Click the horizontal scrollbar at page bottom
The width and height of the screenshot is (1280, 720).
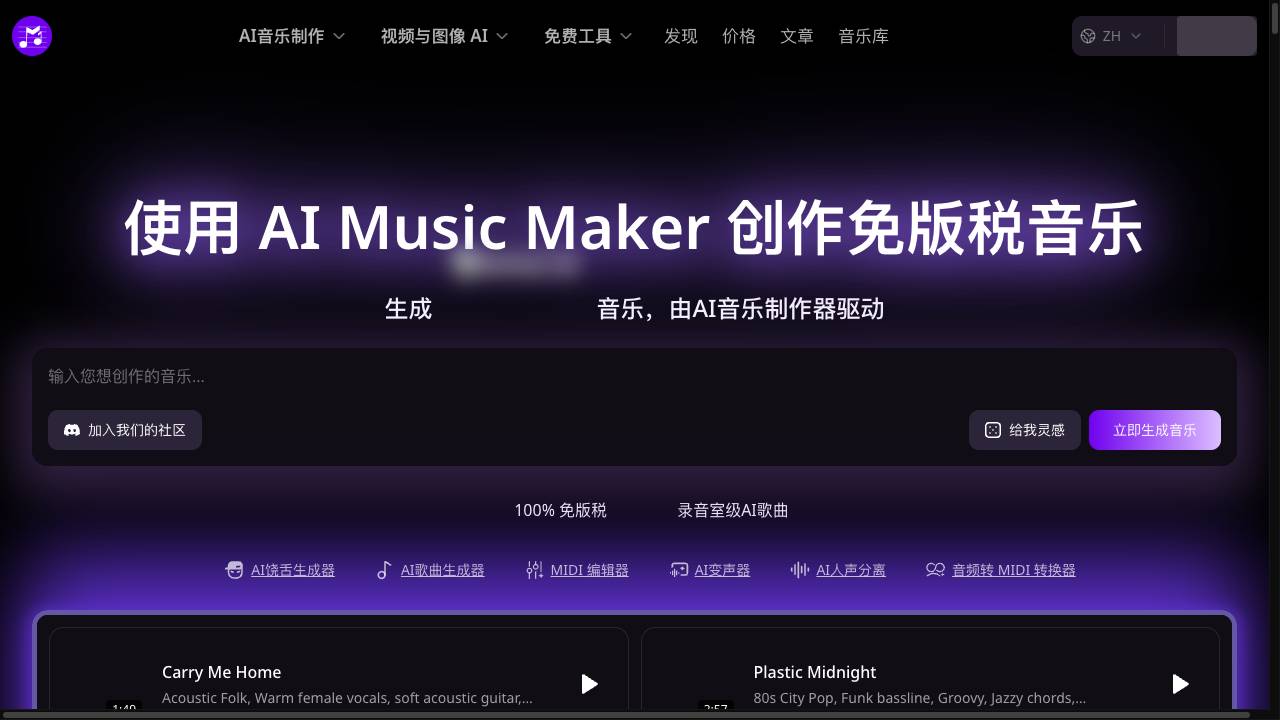click(625, 715)
